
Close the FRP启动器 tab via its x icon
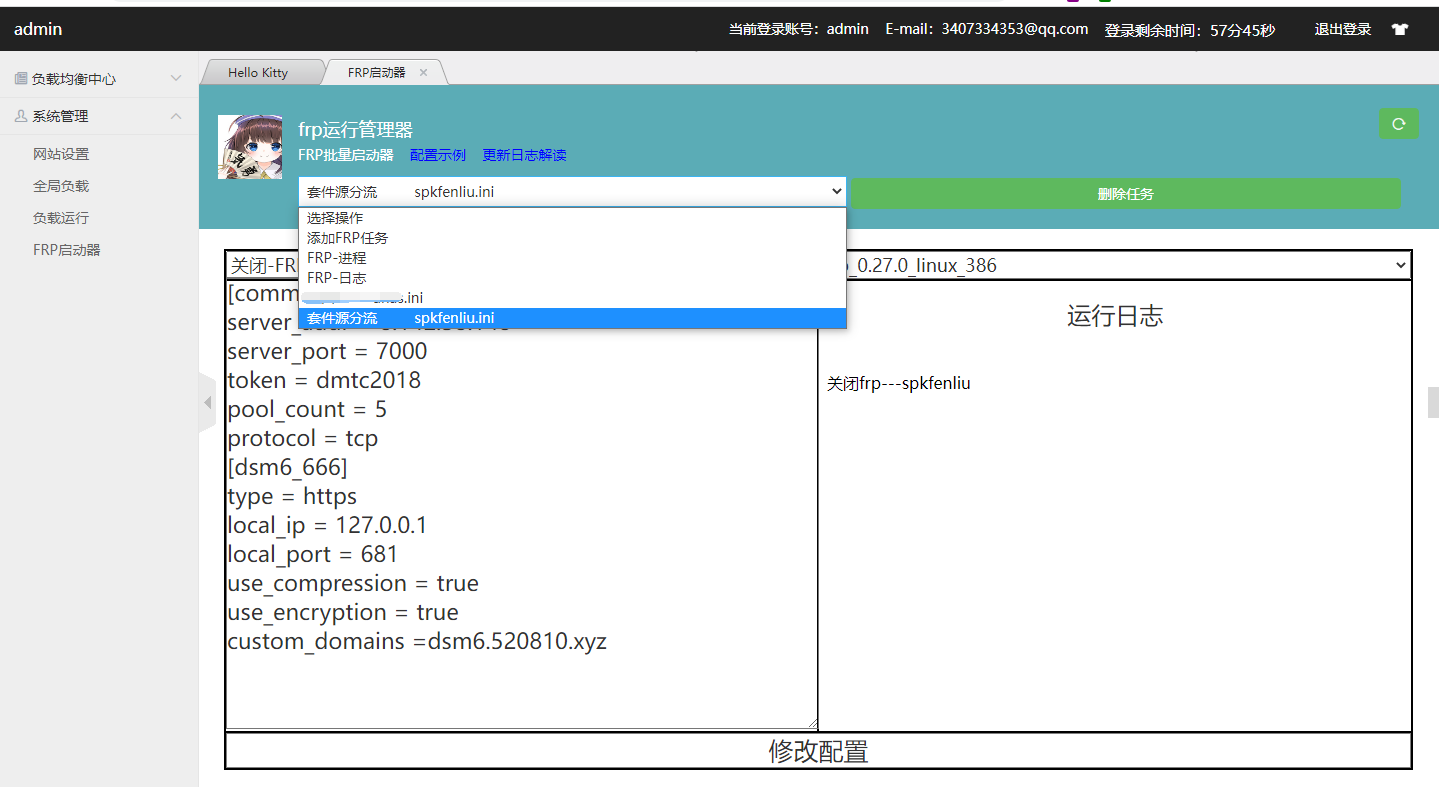pos(422,71)
